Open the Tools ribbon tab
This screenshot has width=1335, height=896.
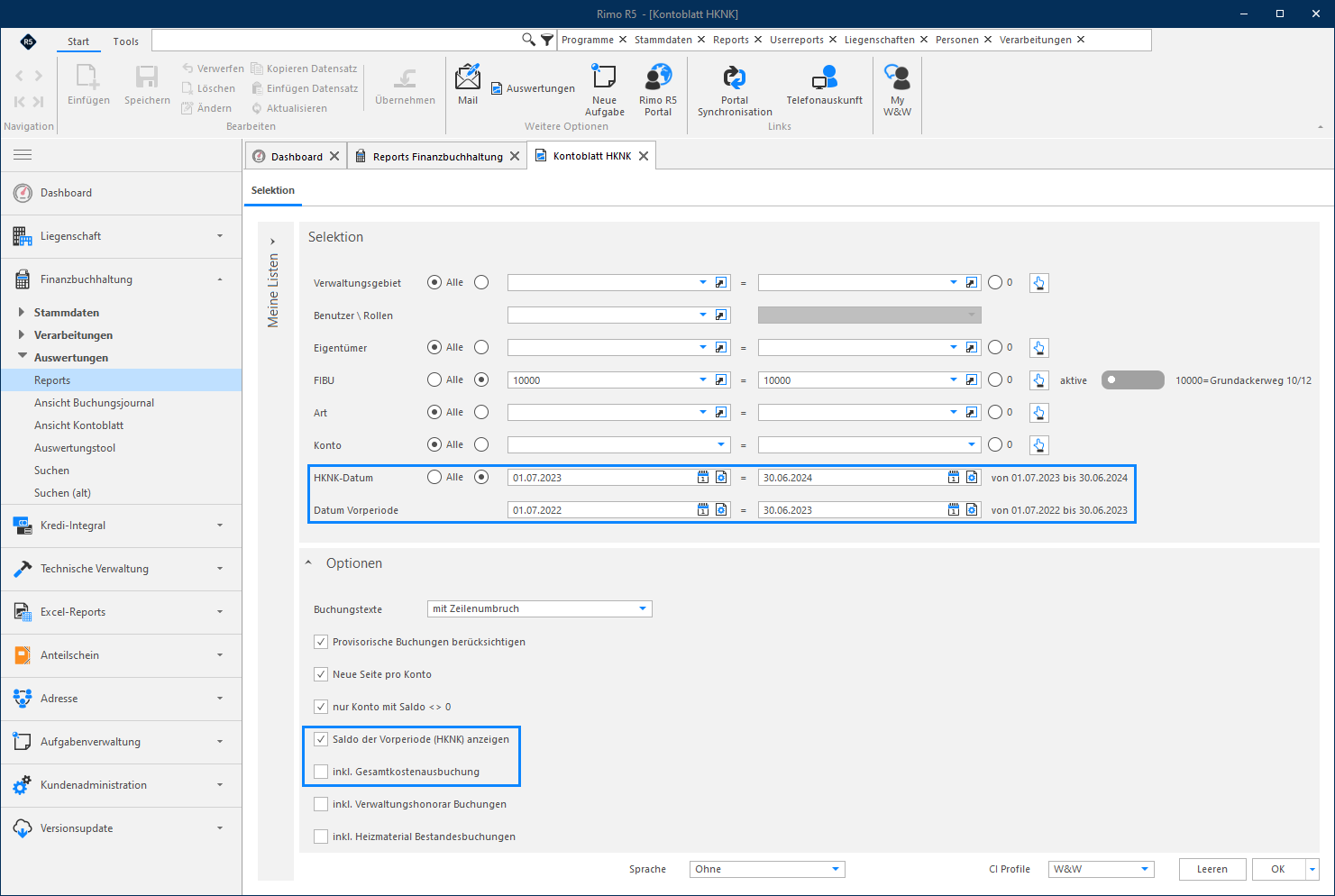tap(126, 41)
